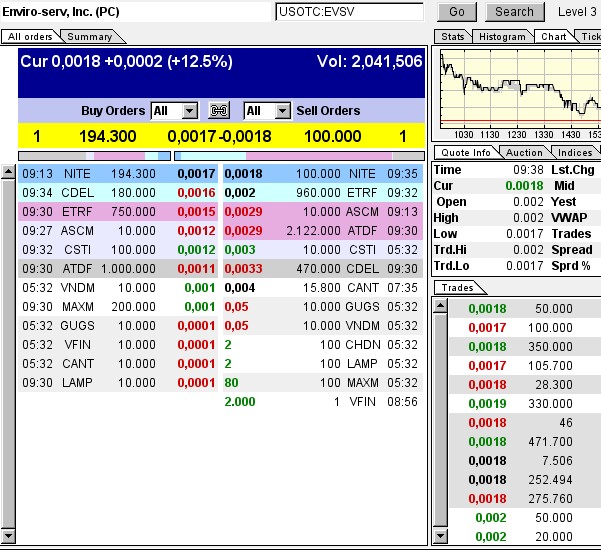Click the Low 0.0017 quote info row
The width and height of the screenshot is (601, 553).
pos(489,234)
